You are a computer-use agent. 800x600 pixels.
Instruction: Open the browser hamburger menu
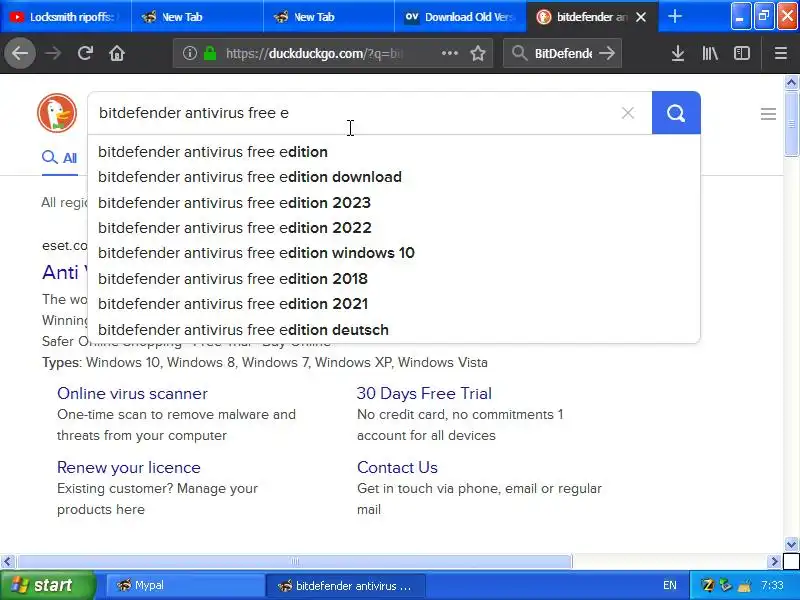point(781,53)
